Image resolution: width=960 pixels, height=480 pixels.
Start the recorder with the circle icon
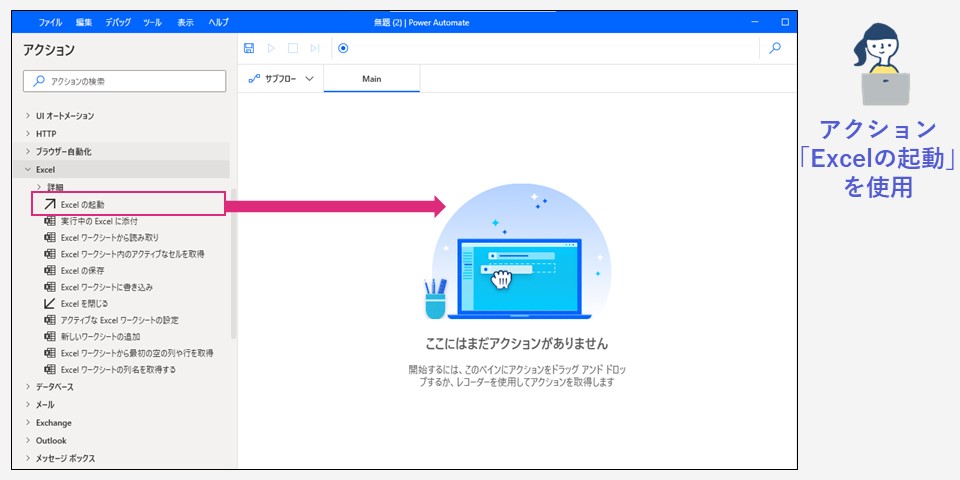click(343, 48)
